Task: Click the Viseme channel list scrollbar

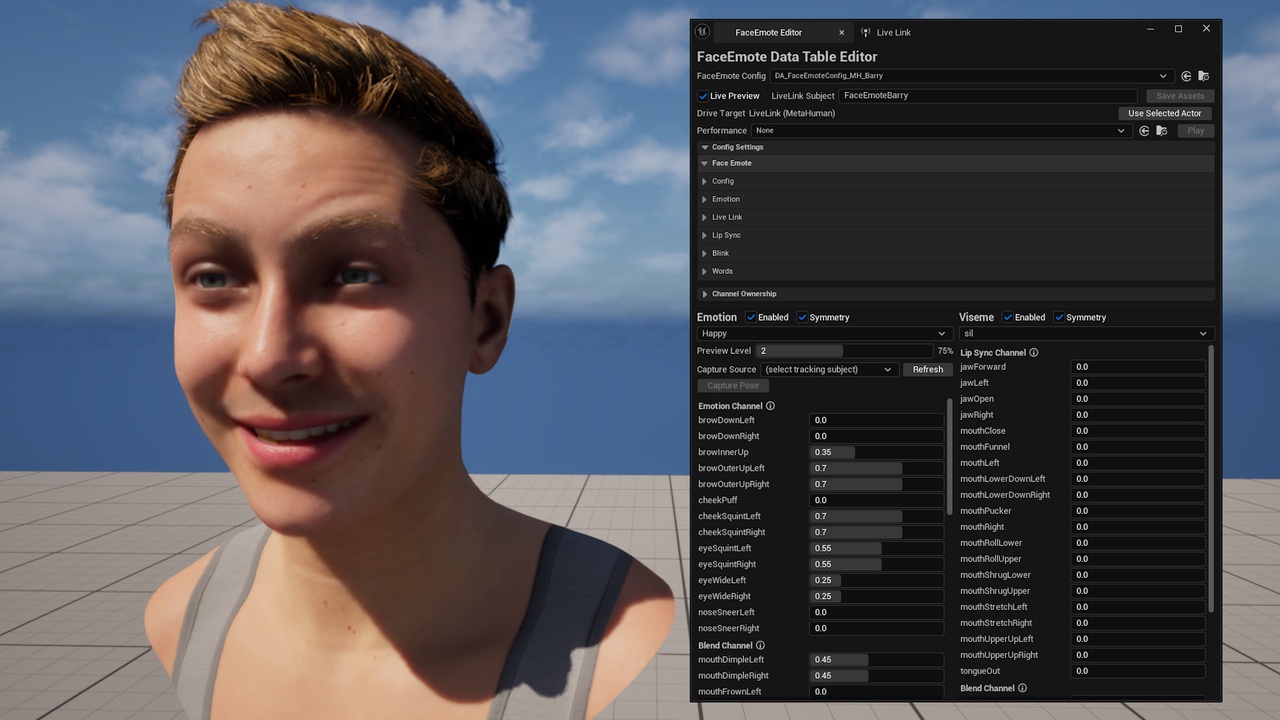Action: 1211,478
